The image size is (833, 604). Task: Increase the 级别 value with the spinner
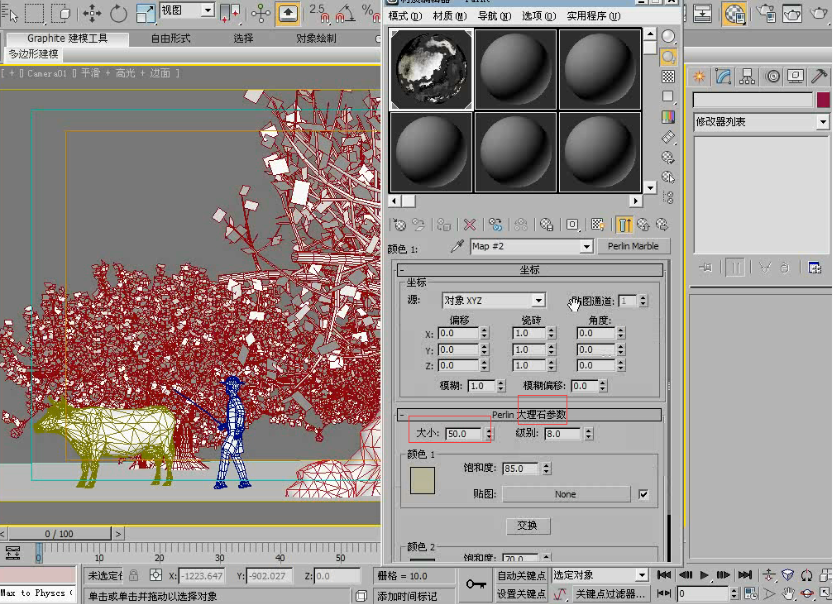588,431
